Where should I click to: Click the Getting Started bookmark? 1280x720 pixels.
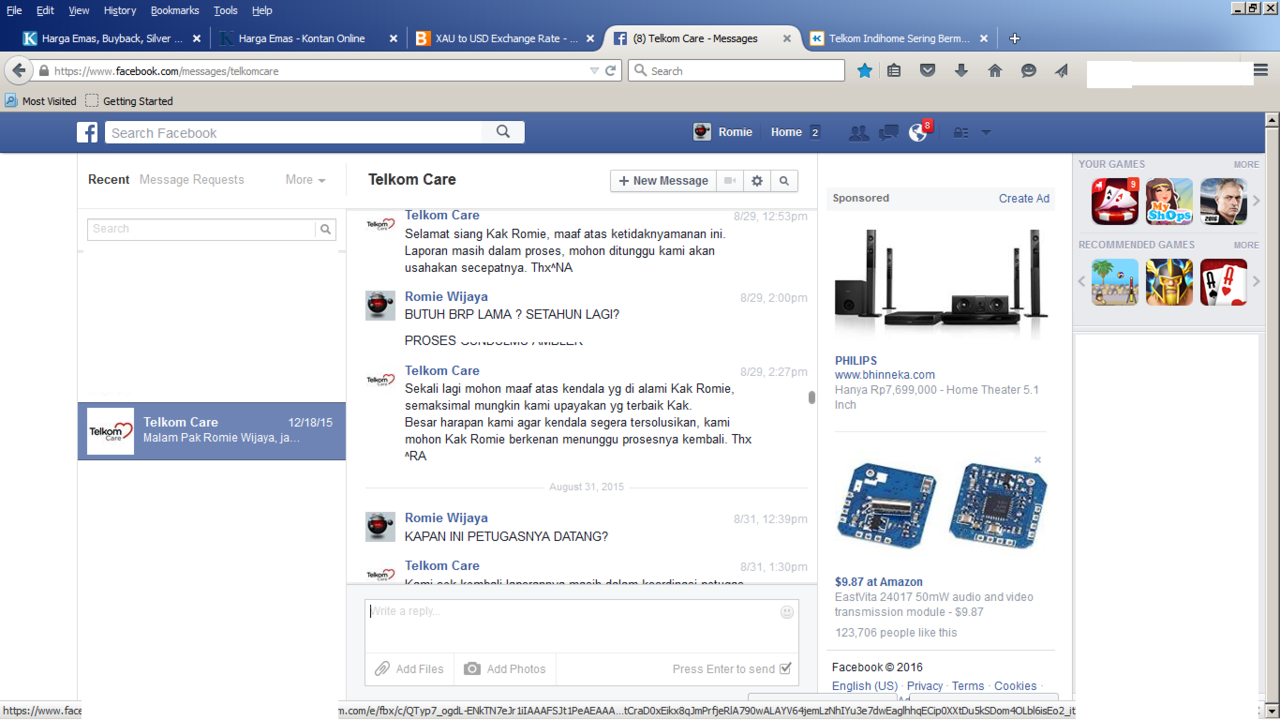pyautogui.click(x=129, y=101)
